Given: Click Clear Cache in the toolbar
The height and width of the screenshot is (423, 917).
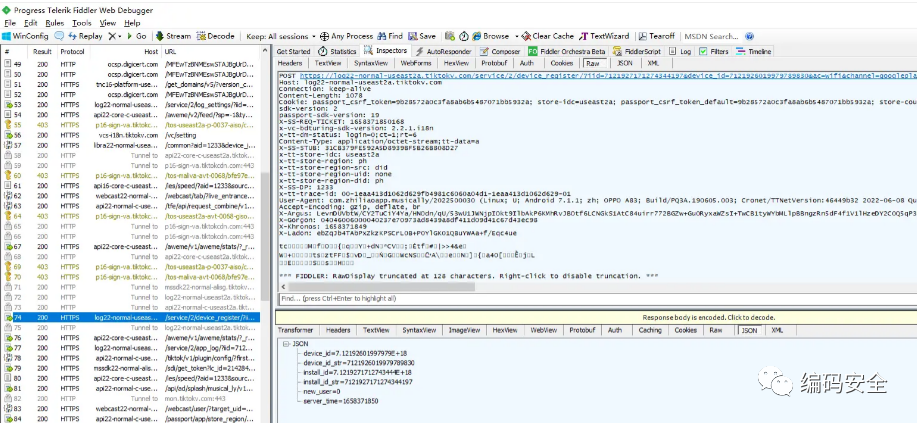Looking at the screenshot, I should click(x=548, y=36).
